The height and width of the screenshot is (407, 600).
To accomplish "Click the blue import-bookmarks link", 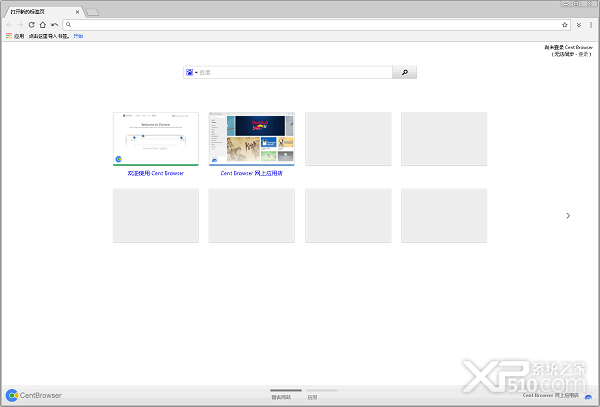I will (x=78, y=36).
